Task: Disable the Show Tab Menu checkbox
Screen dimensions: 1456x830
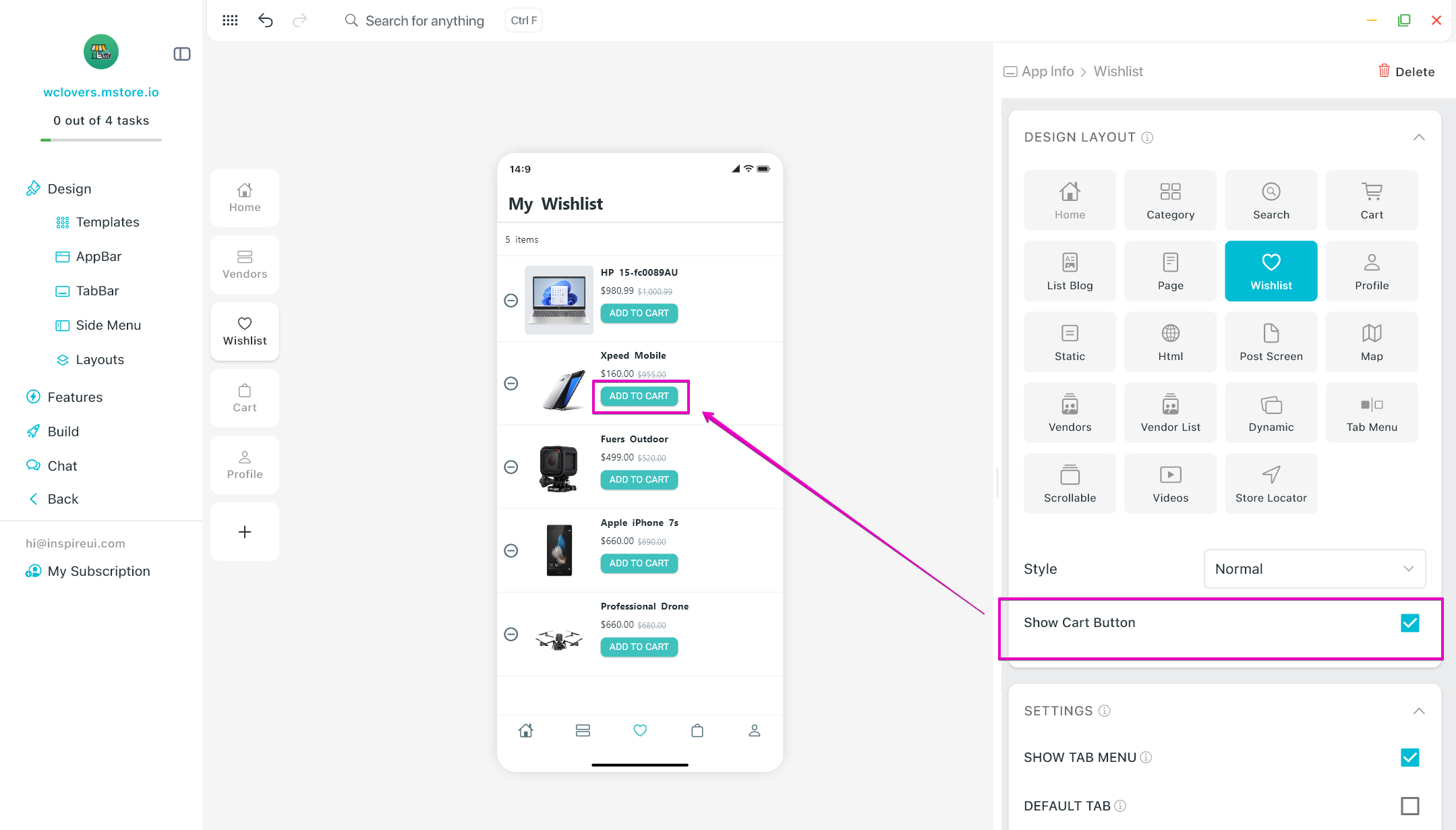Action: click(x=1409, y=757)
